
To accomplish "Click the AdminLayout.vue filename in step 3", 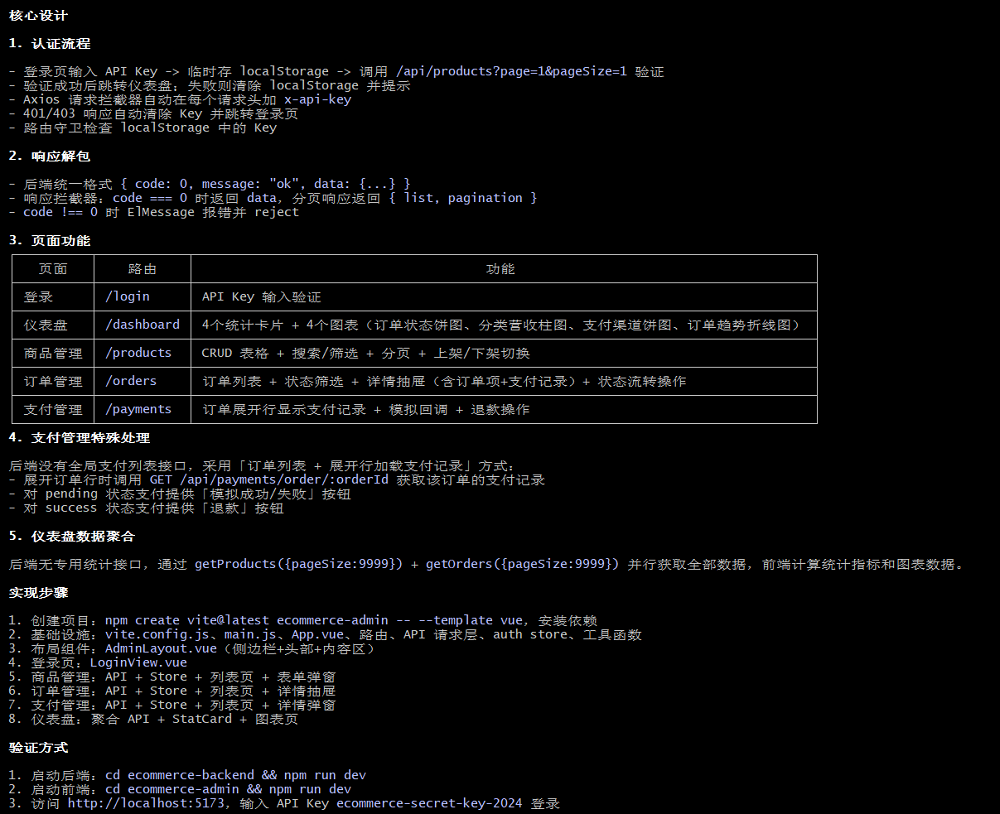I will [159, 646].
